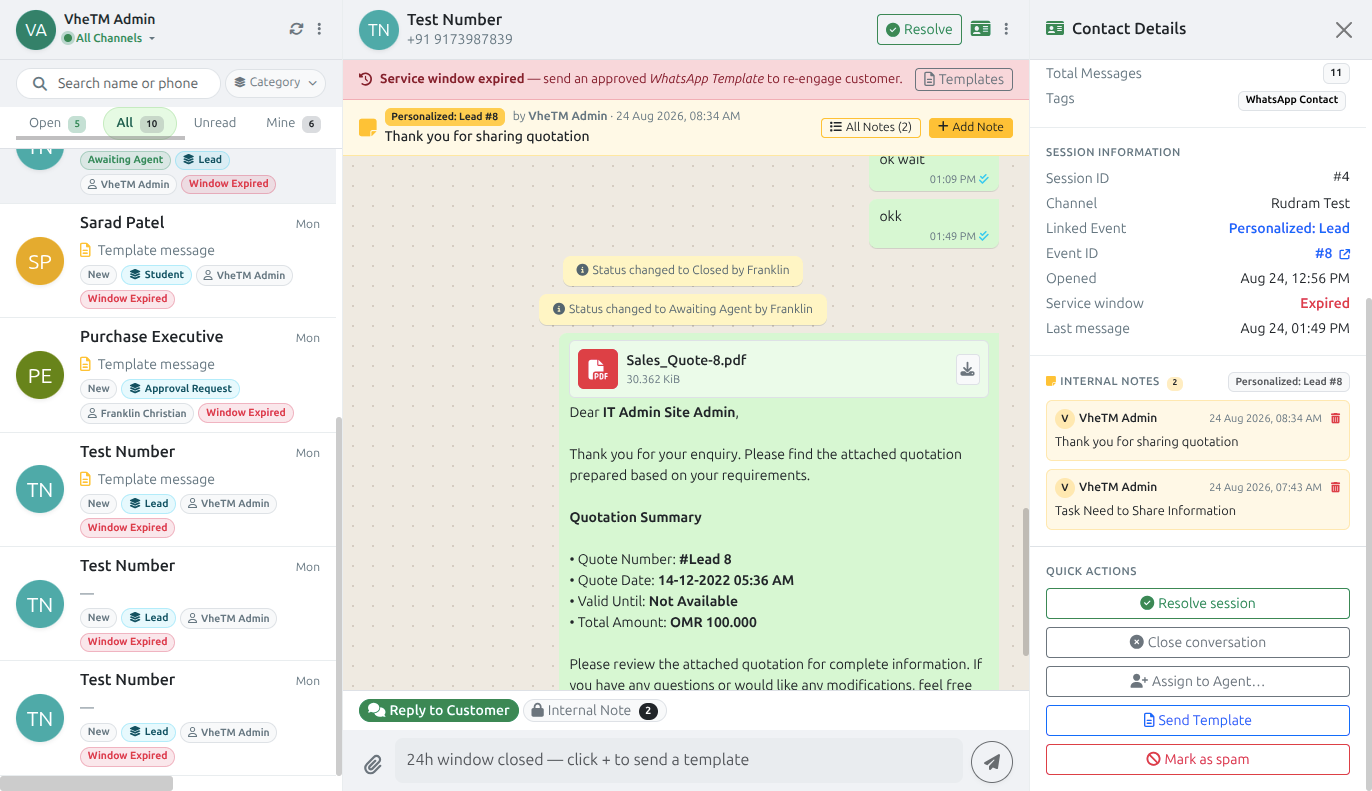Open the chat header more options menu
Viewport: 1372px width, 791px height.
pyautogui.click(x=1006, y=29)
